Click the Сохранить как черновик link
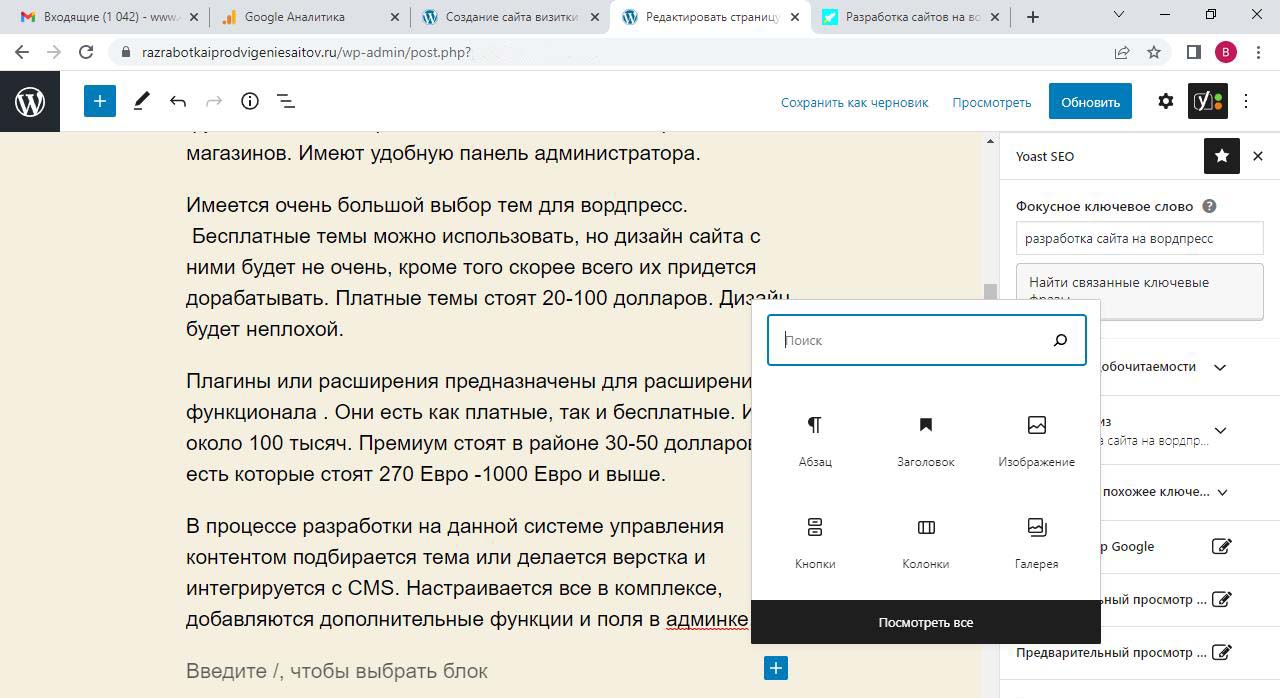The image size is (1280, 698). [x=854, y=102]
